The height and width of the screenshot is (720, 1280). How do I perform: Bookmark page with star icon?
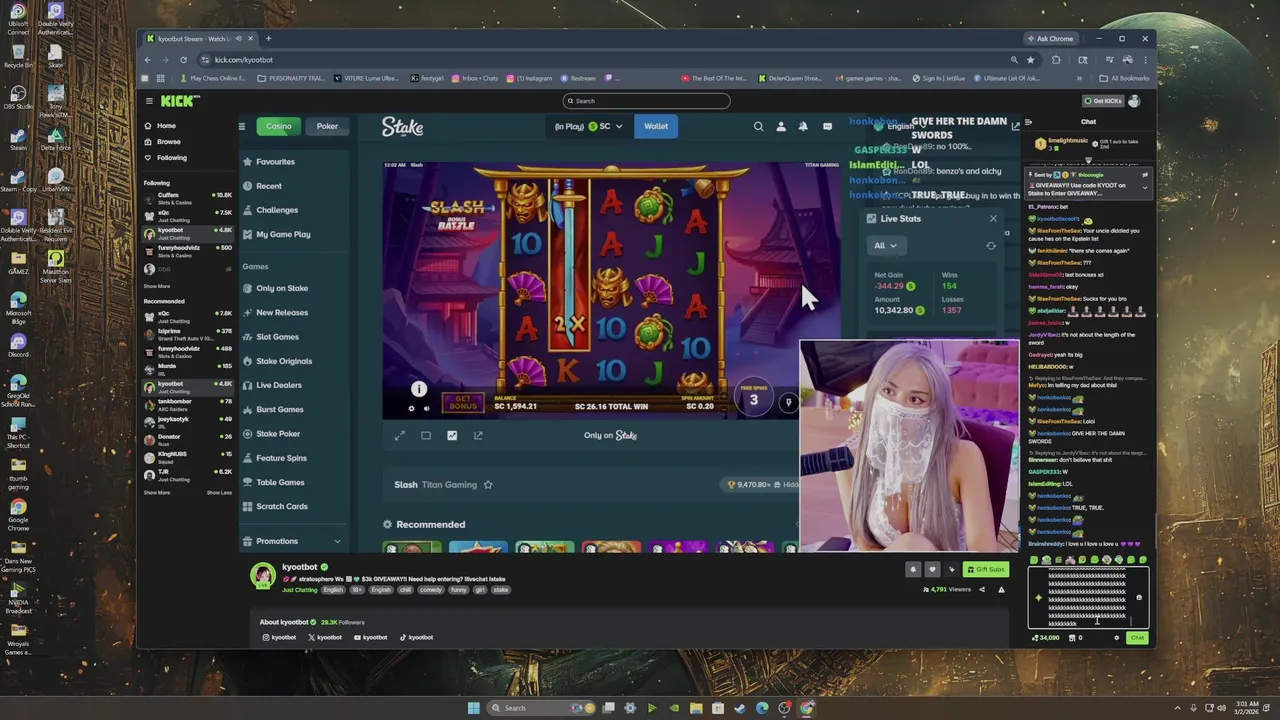(x=1031, y=60)
